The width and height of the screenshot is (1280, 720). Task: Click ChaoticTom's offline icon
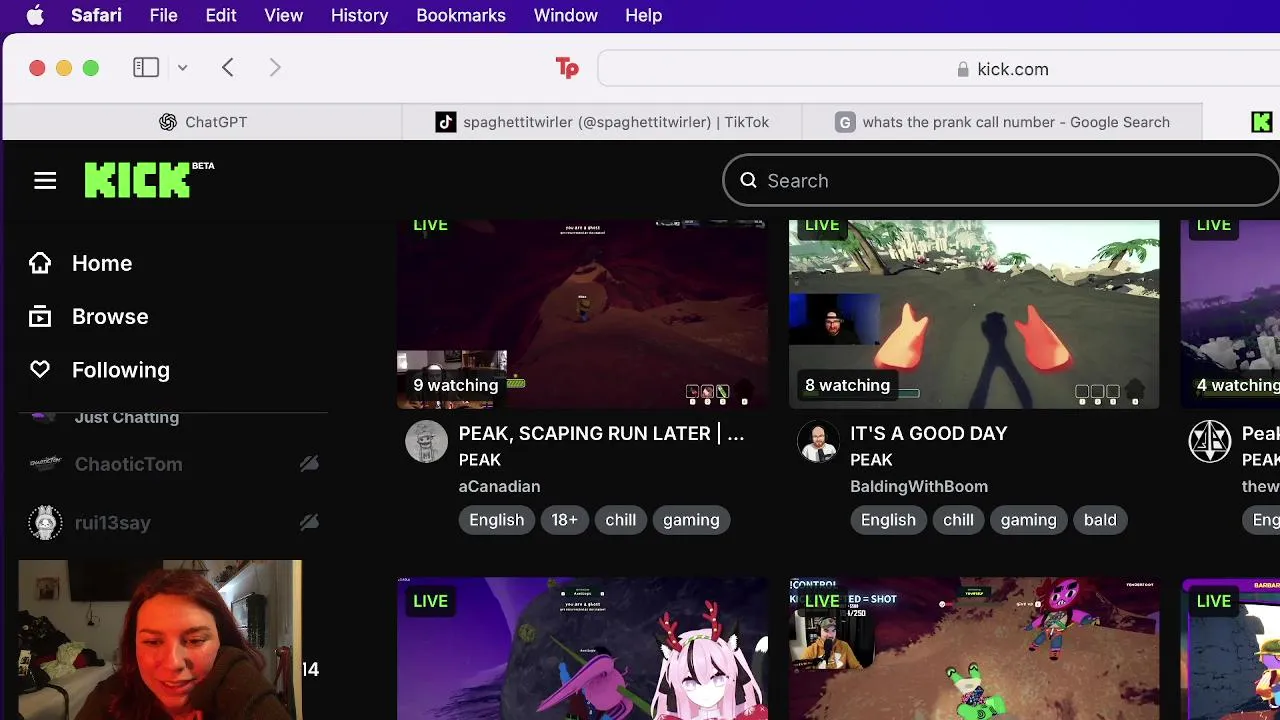309,463
